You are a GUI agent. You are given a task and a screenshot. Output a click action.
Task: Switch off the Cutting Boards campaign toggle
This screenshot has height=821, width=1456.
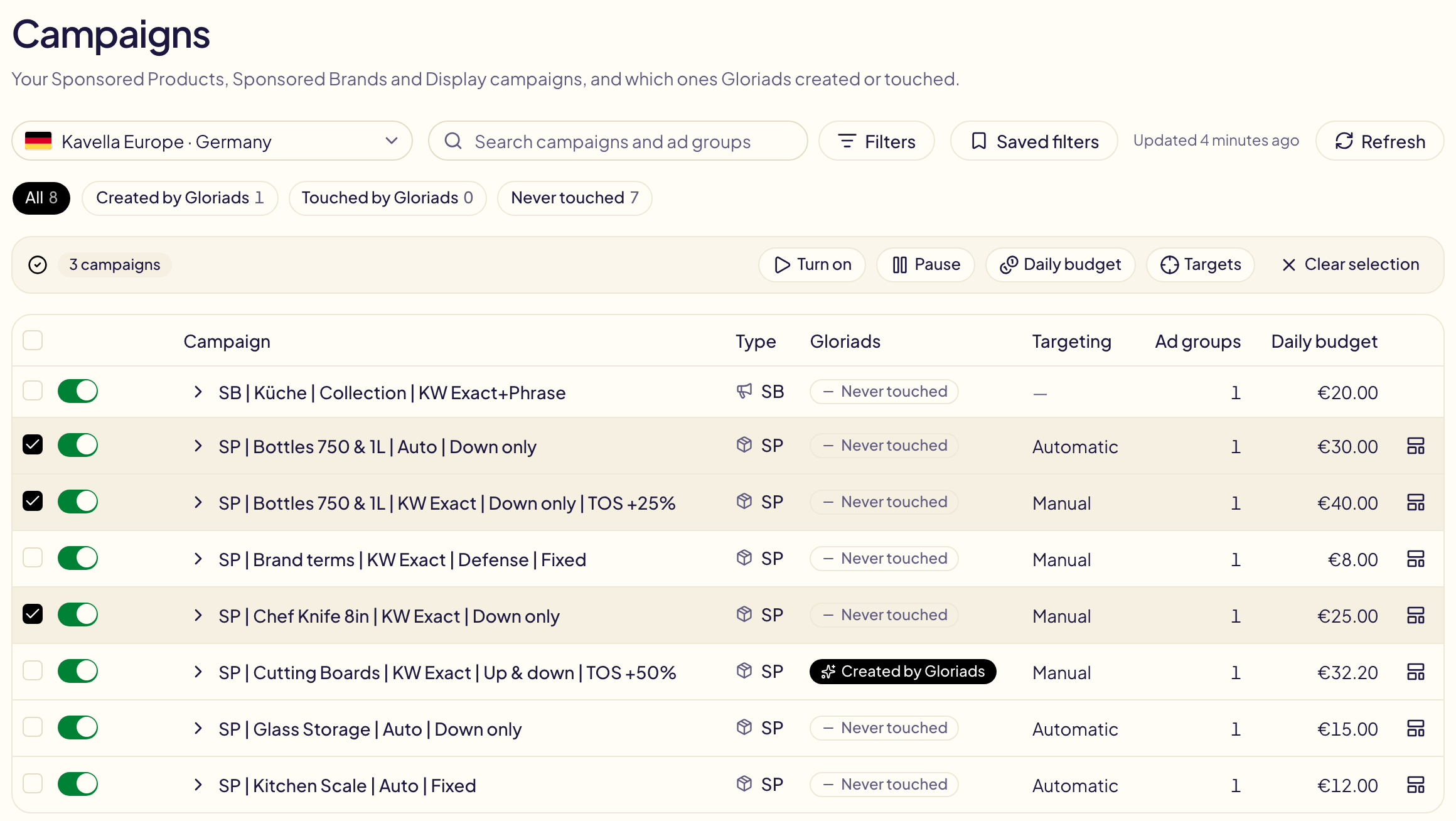click(78, 671)
